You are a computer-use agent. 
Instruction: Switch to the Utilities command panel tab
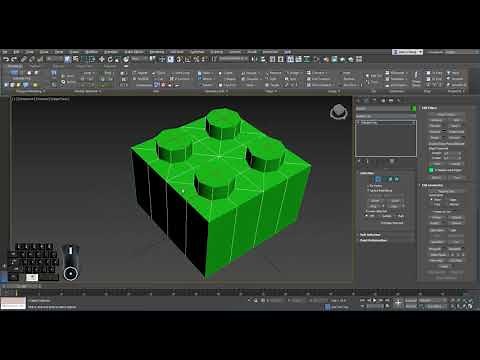[399, 100]
